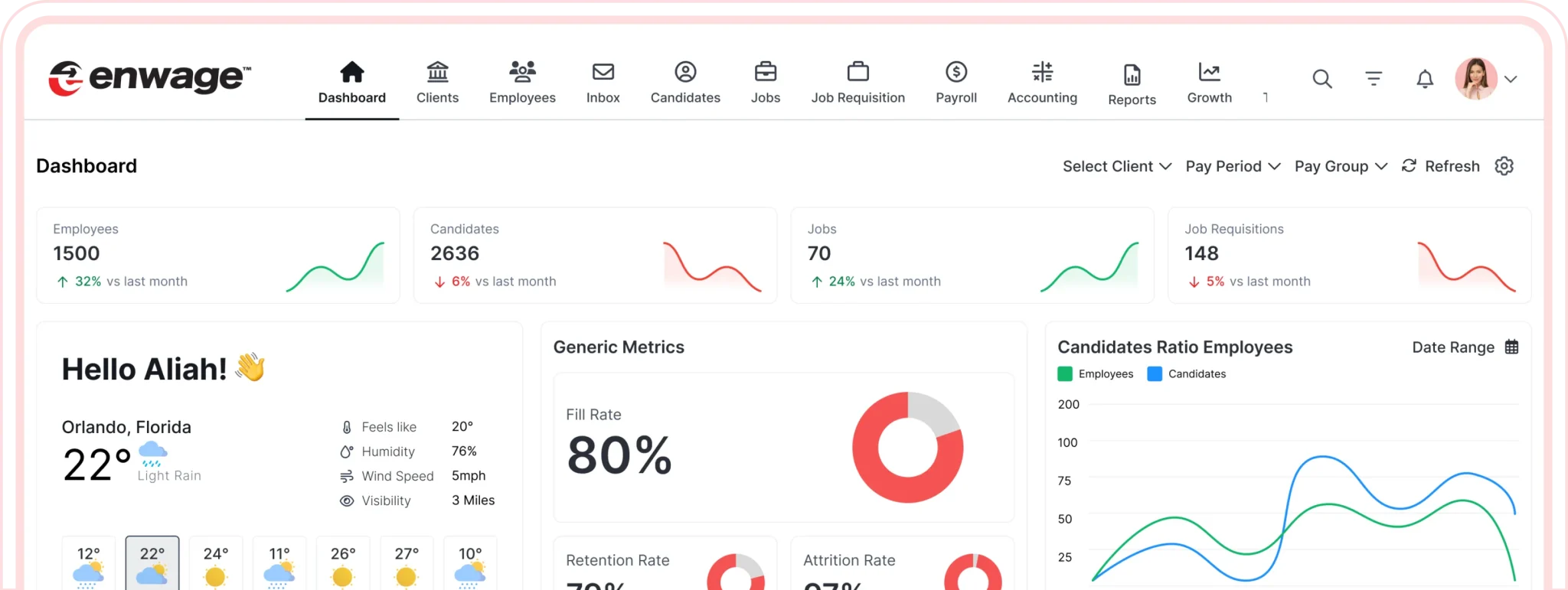
Task: Open the Payroll dollar icon
Action: click(955, 73)
